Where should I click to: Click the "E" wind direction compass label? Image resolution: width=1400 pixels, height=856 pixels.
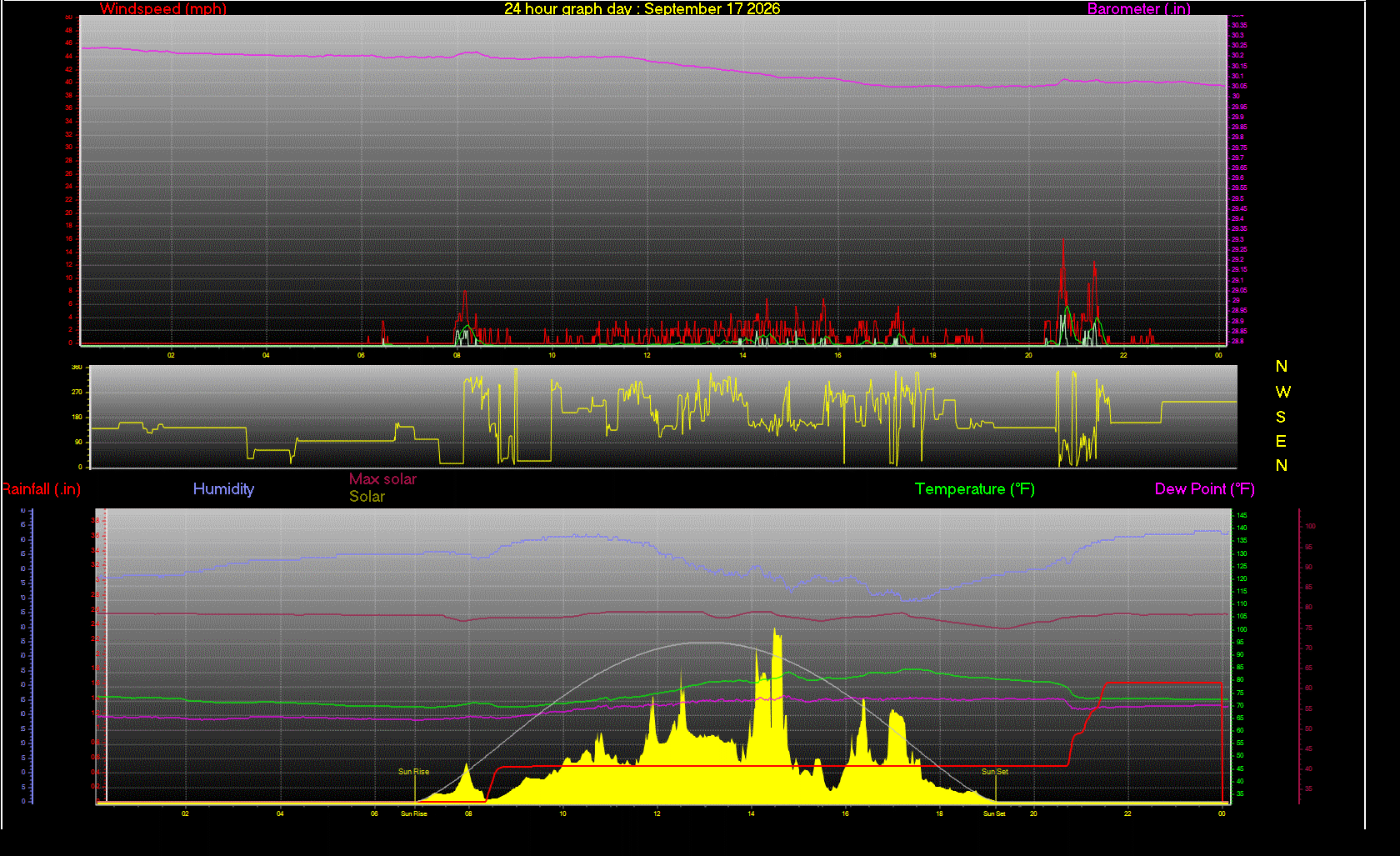pyautogui.click(x=1281, y=441)
